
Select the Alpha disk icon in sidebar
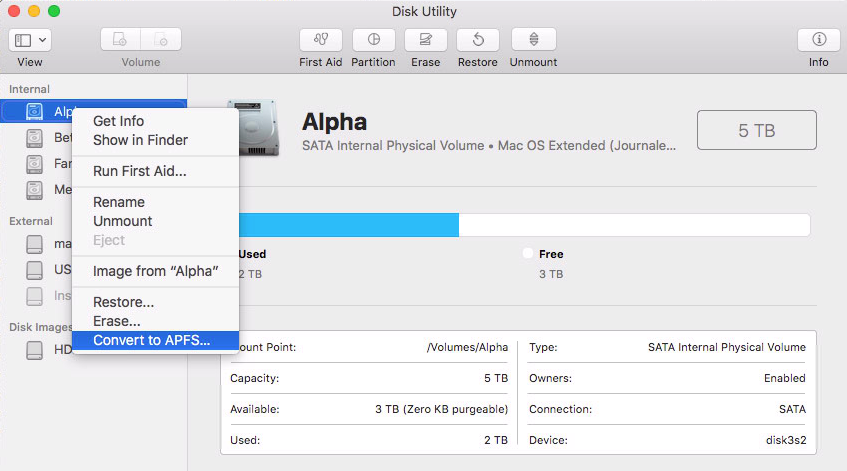[35, 111]
